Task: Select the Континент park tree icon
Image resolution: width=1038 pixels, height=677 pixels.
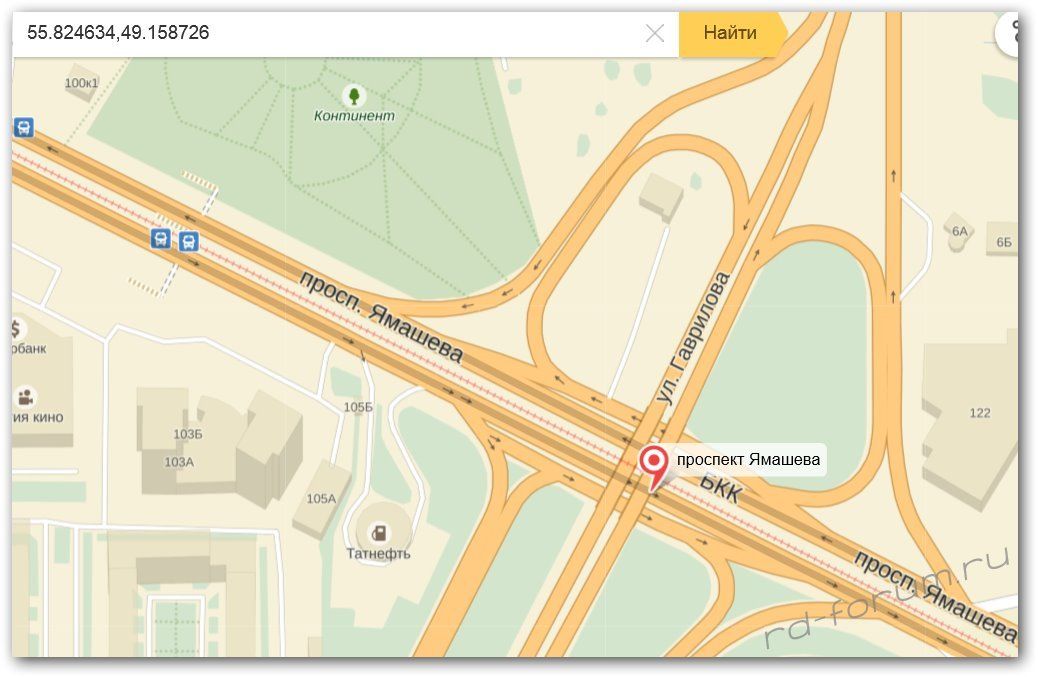Action: point(353,96)
